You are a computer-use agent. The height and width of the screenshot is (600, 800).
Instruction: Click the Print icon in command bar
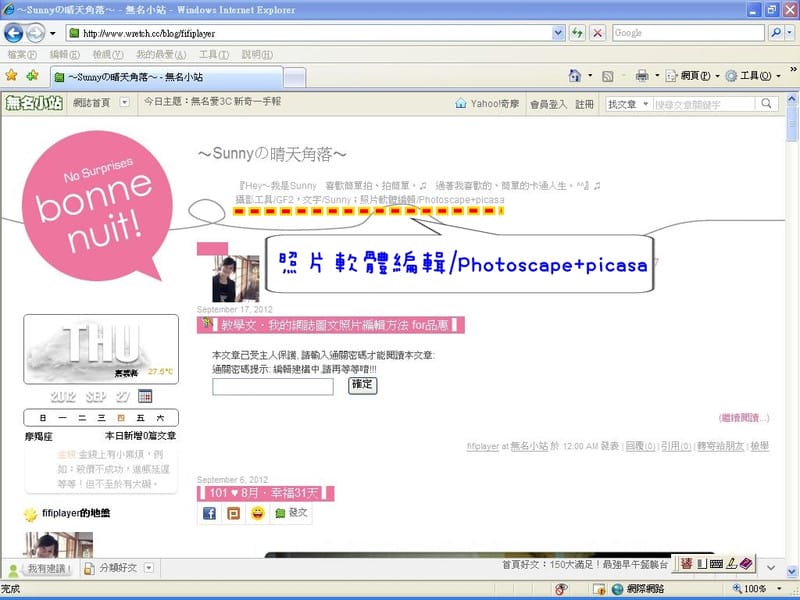click(x=642, y=76)
